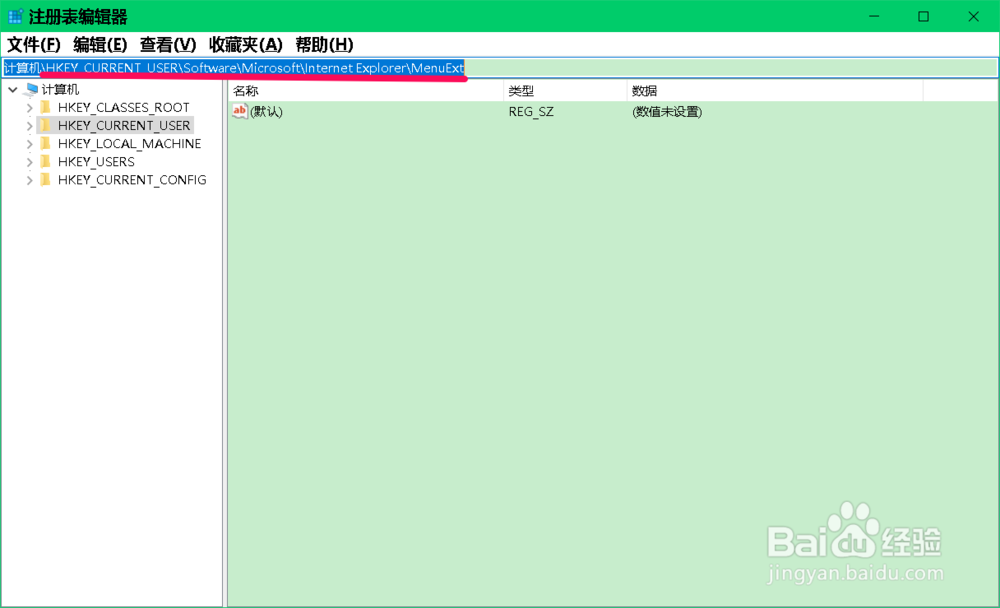Screen dimensions: 1000x608
Task: Open the 帮助(H) menu
Action: click(x=324, y=45)
